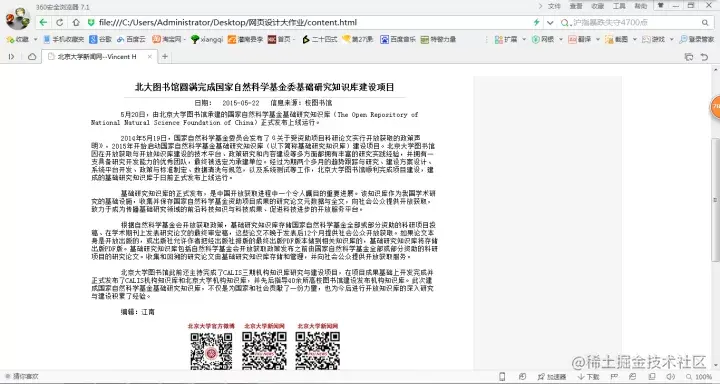Open the xiangqi bookmark
The height and width of the screenshot is (384, 720).
click(207, 40)
